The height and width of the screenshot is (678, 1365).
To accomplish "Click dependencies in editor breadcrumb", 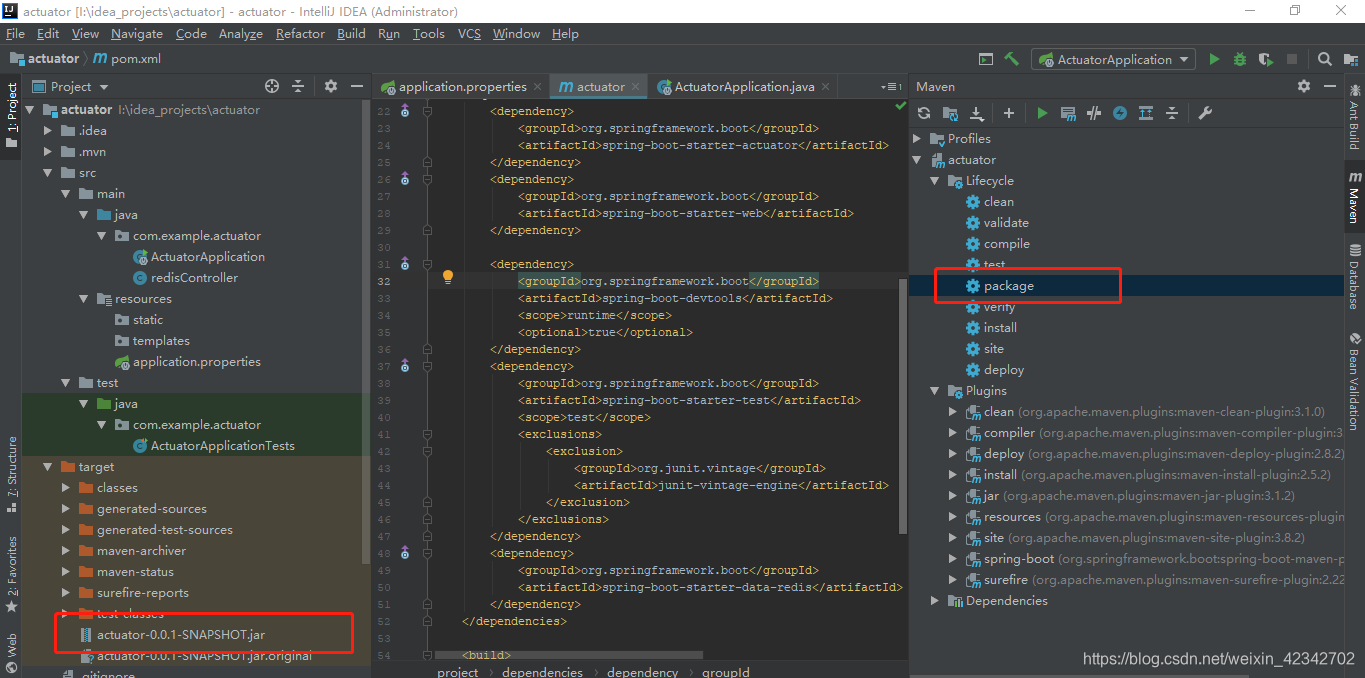I will coord(540,672).
